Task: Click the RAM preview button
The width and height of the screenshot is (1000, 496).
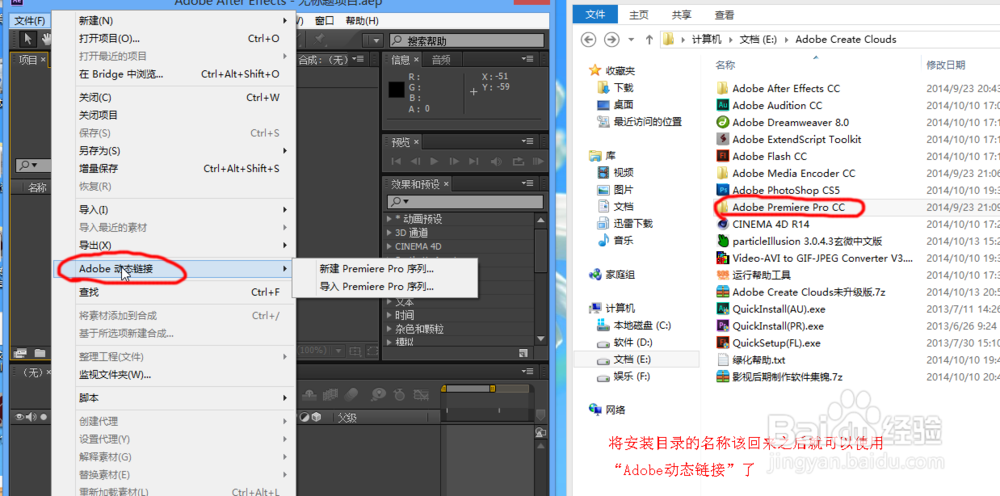Action: [x=537, y=161]
